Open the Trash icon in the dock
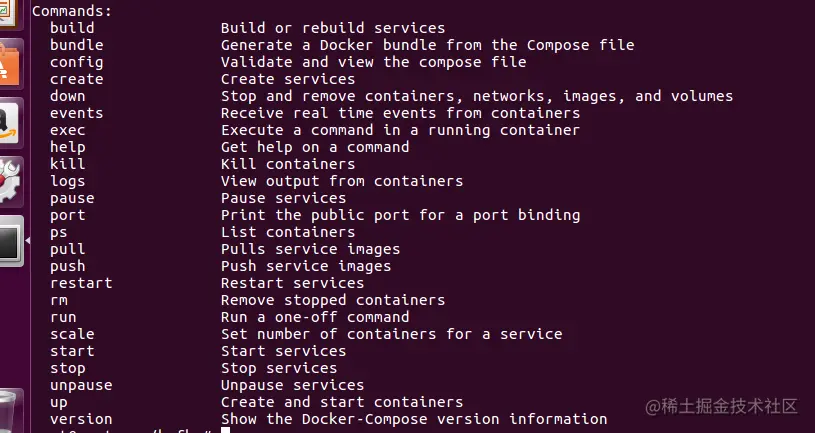The image size is (815, 433). click(10, 412)
